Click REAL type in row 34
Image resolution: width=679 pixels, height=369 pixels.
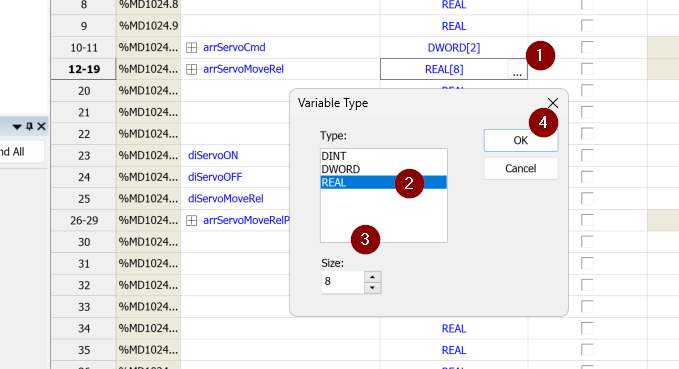(454, 329)
